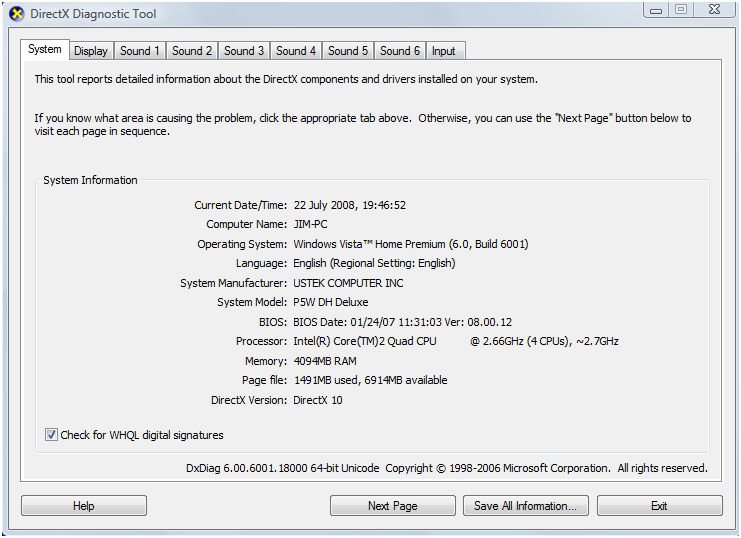Toggle Check for WHQL digital signatures checkbox

coord(51,434)
